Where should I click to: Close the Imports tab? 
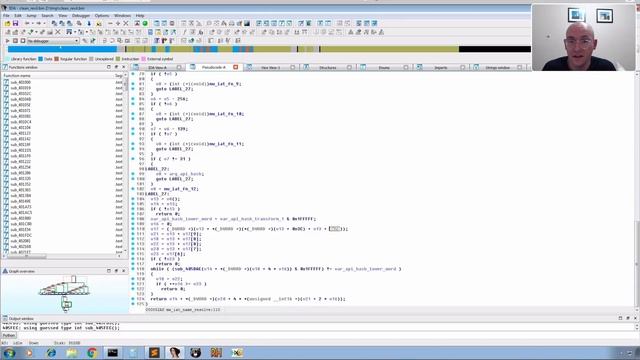point(462,67)
